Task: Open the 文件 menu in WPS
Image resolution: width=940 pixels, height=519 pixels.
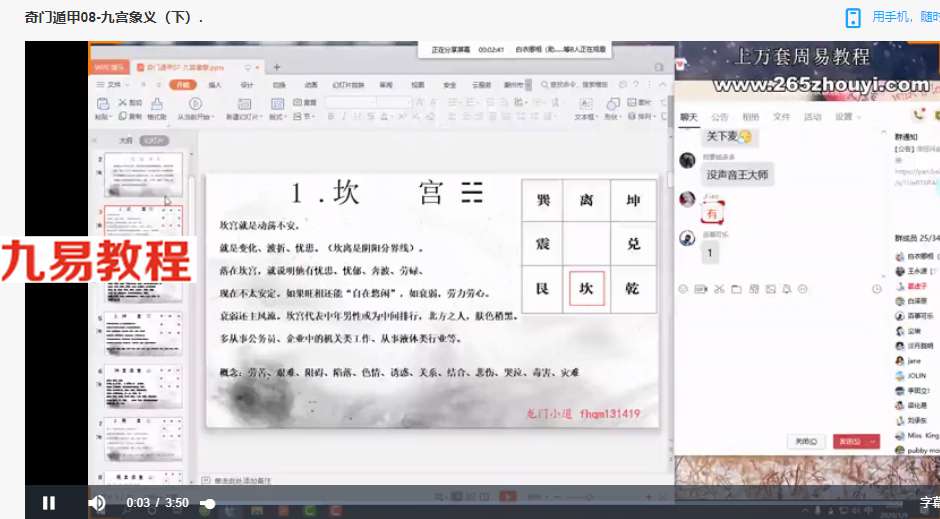Action: (x=113, y=85)
